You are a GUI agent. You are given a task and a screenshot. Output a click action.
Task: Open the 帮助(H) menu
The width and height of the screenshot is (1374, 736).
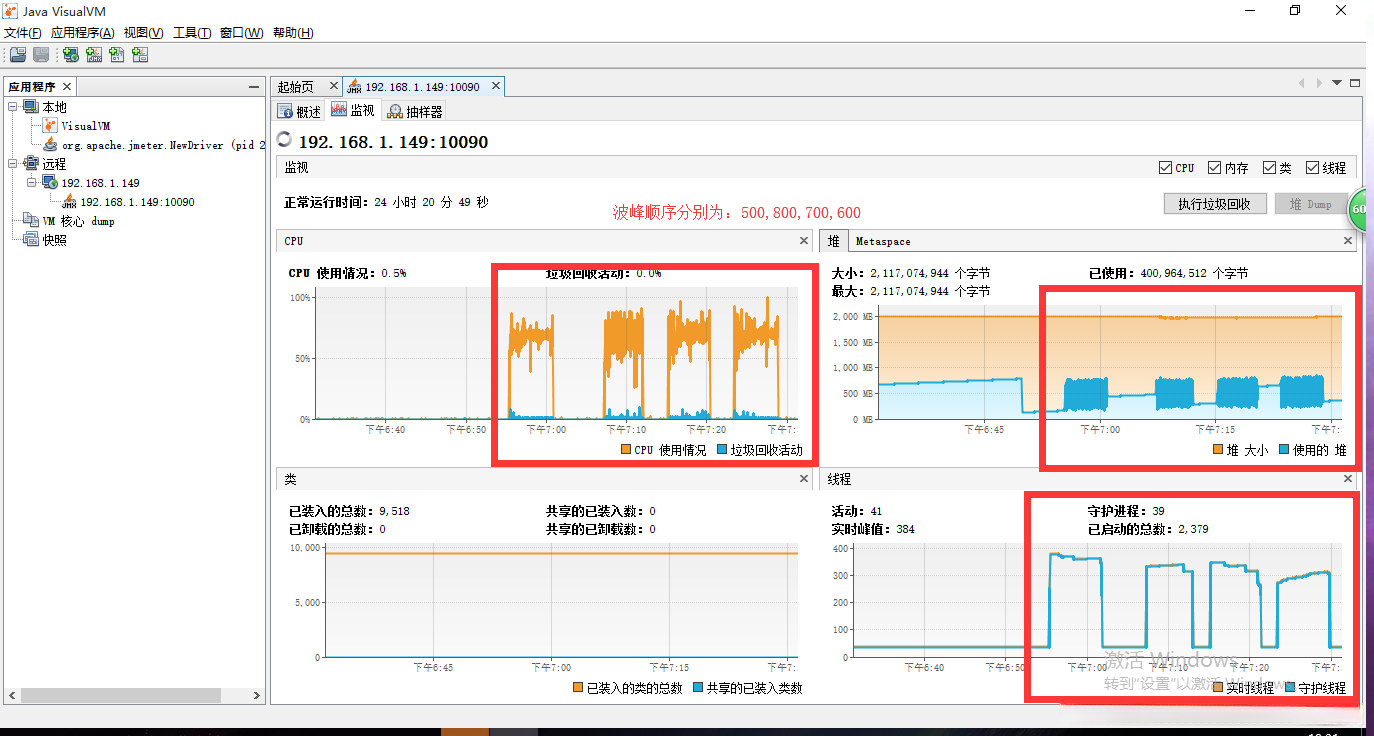(x=293, y=33)
